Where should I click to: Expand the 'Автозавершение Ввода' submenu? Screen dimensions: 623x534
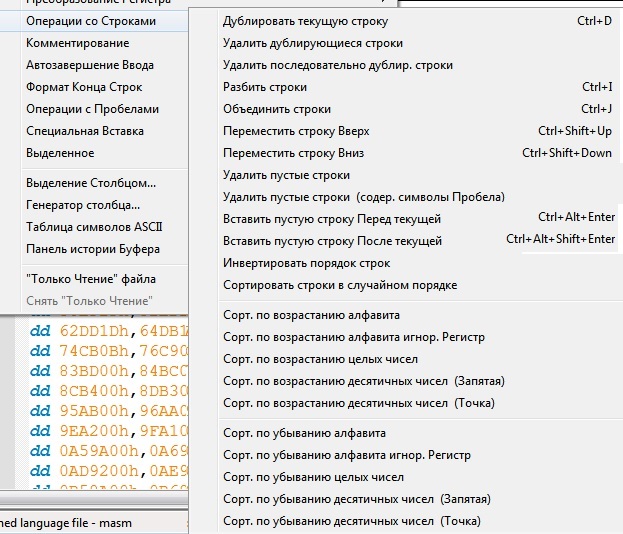(x=90, y=65)
